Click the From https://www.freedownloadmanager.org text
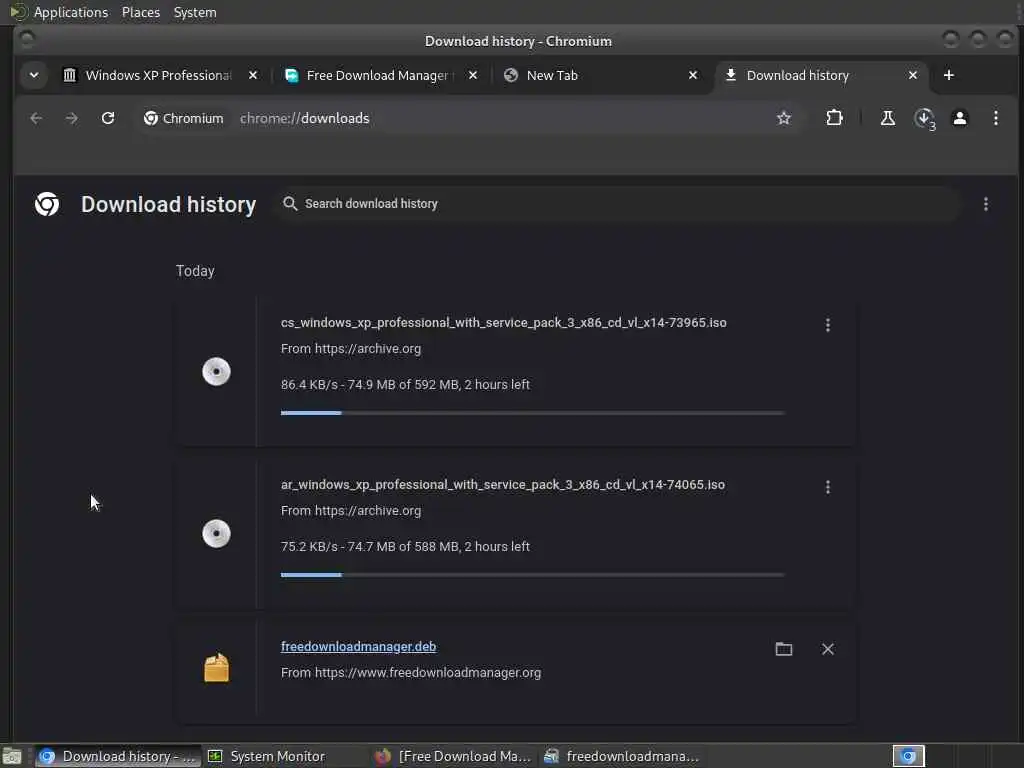This screenshot has height=768, width=1024. click(x=411, y=673)
